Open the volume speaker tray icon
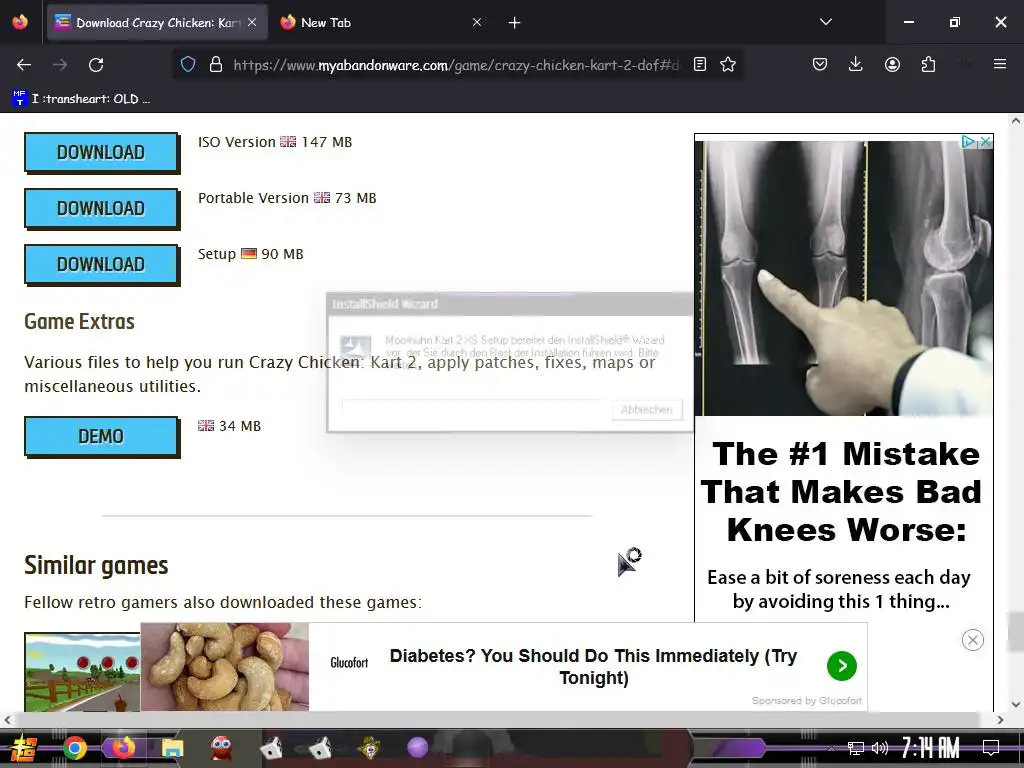This screenshot has width=1024, height=768. click(x=880, y=748)
